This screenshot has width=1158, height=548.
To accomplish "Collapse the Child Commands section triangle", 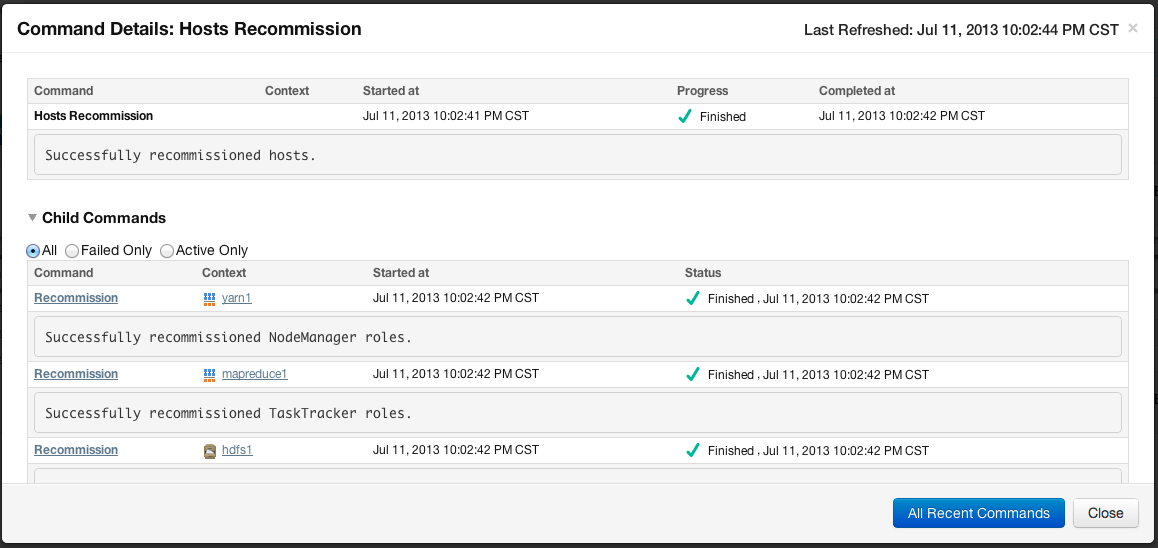I will 32,218.
